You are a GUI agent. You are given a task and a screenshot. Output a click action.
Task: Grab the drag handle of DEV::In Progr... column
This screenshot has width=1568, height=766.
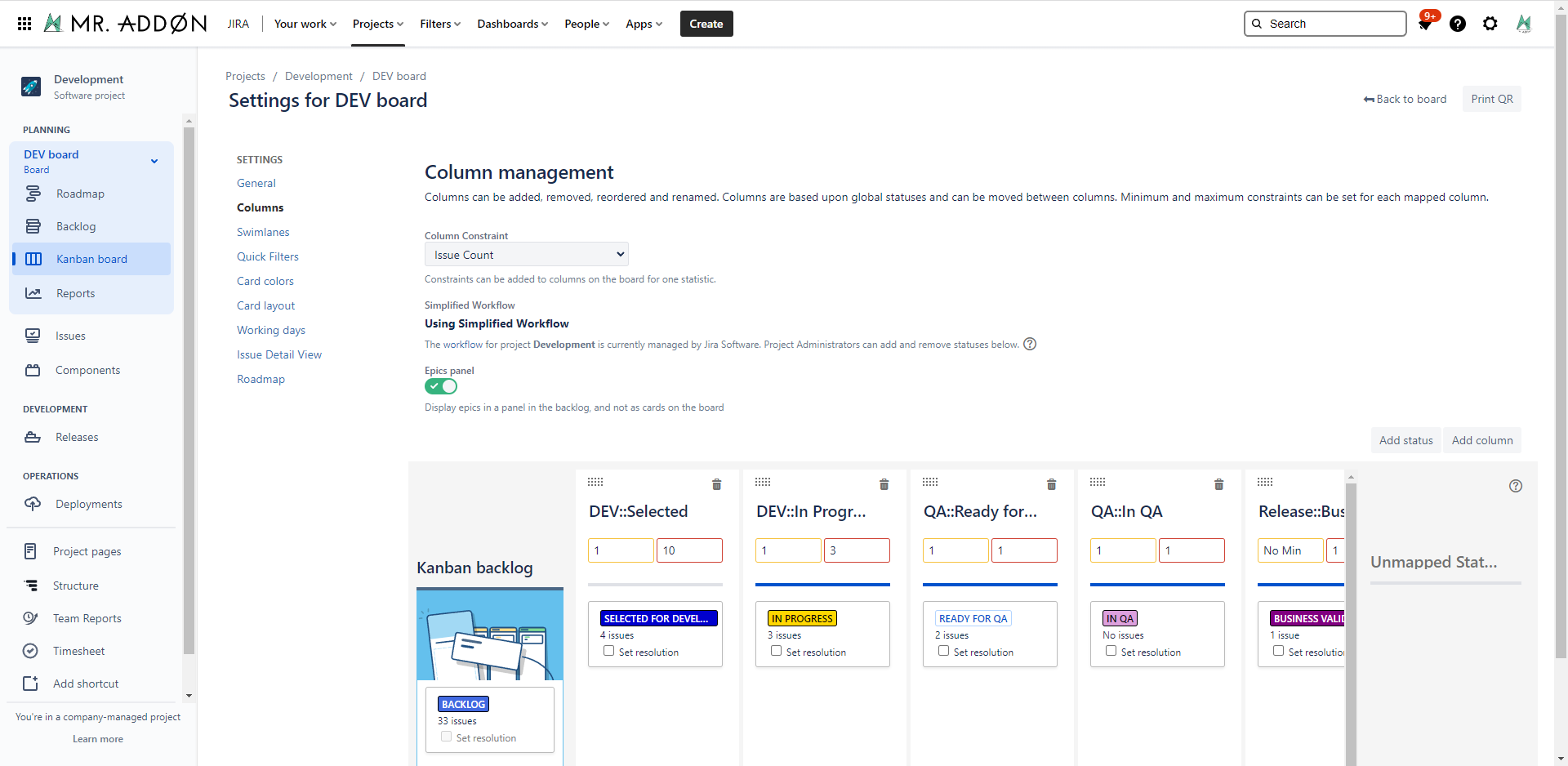pos(763,482)
